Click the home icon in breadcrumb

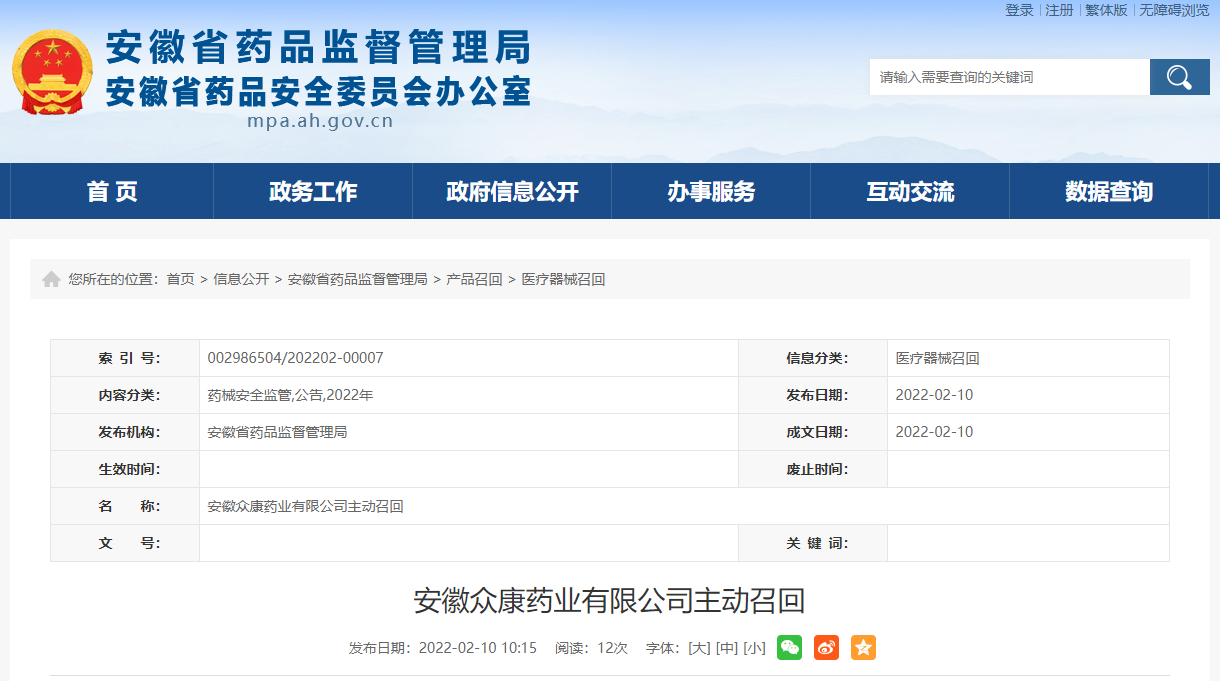click(51, 279)
